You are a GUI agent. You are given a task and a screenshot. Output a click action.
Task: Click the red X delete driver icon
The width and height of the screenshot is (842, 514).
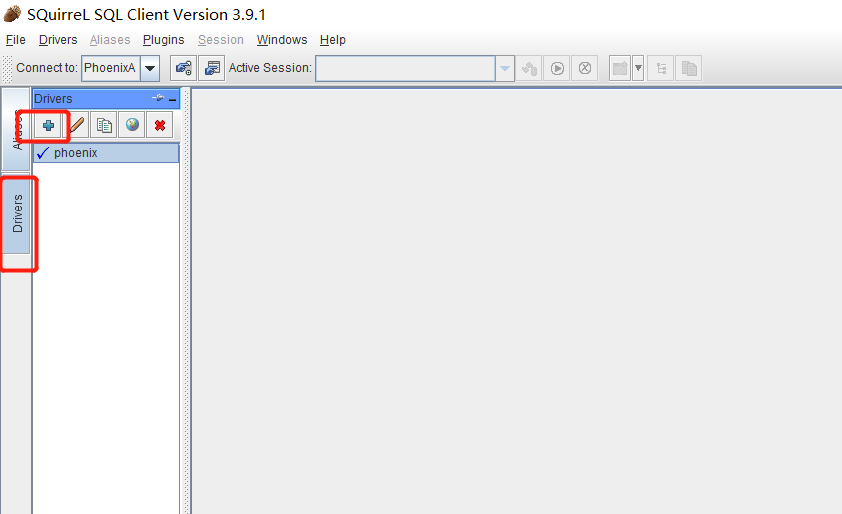click(159, 125)
